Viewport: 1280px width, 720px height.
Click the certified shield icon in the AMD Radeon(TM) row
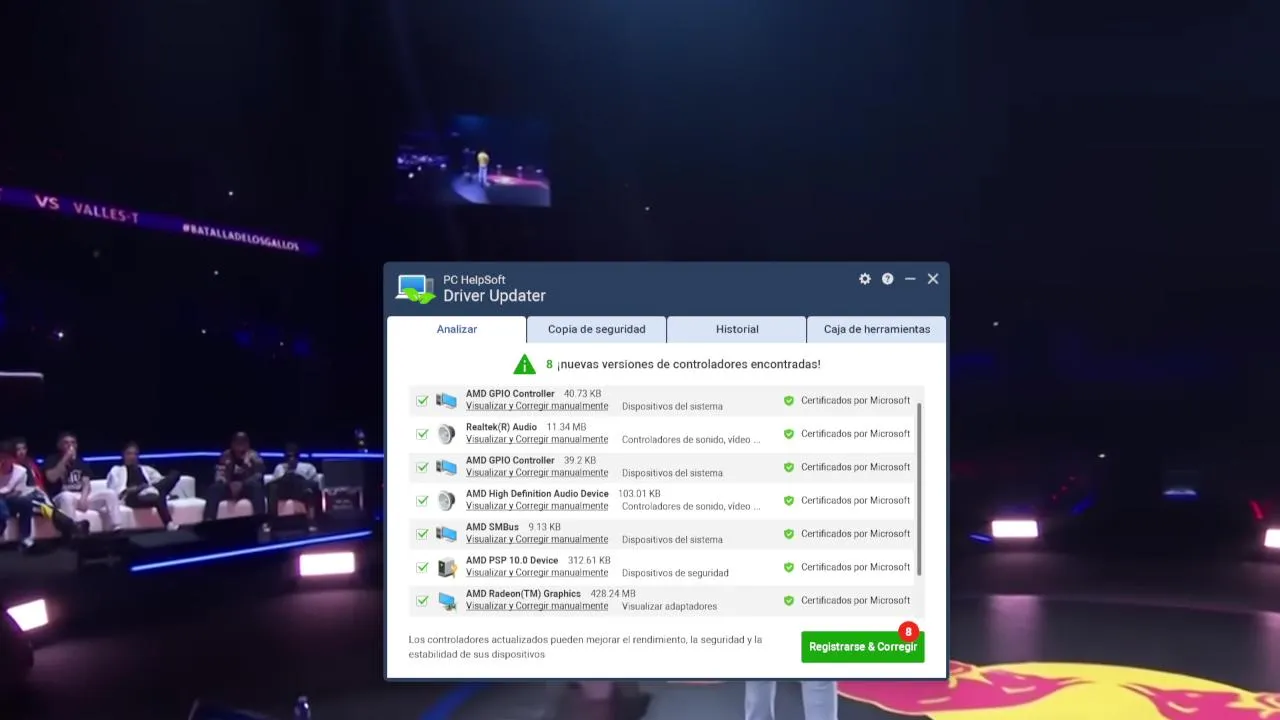[789, 600]
